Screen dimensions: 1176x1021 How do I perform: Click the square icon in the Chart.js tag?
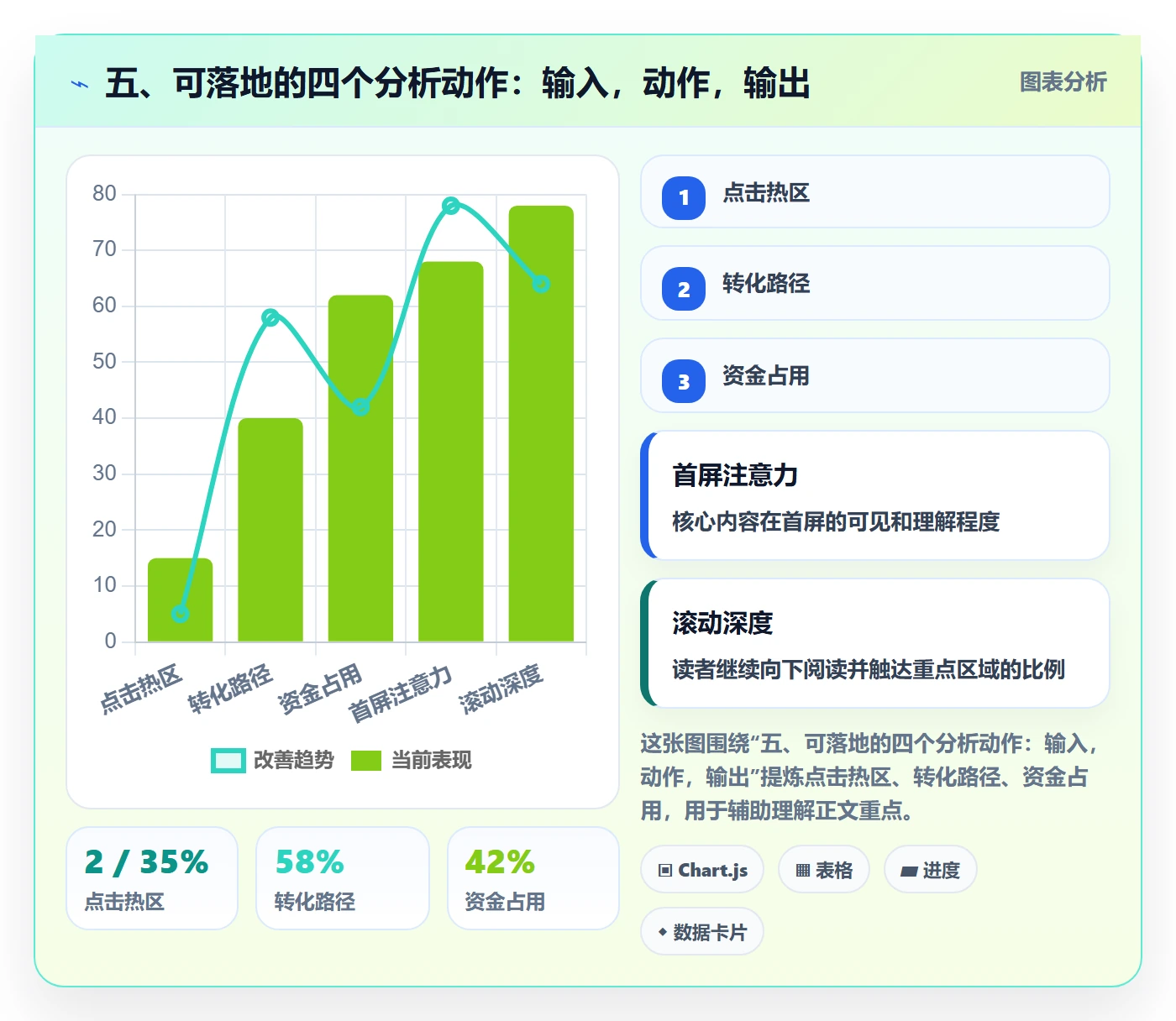pyautogui.click(x=665, y=870)
